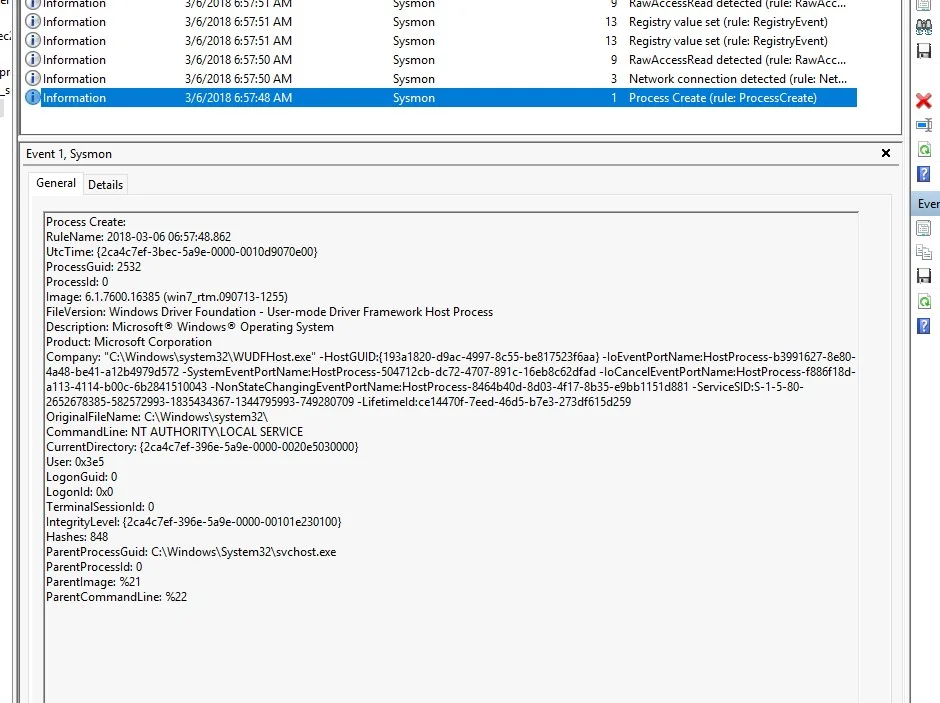
Task: Click the binoculars Find icon
Action: [925, 26]
